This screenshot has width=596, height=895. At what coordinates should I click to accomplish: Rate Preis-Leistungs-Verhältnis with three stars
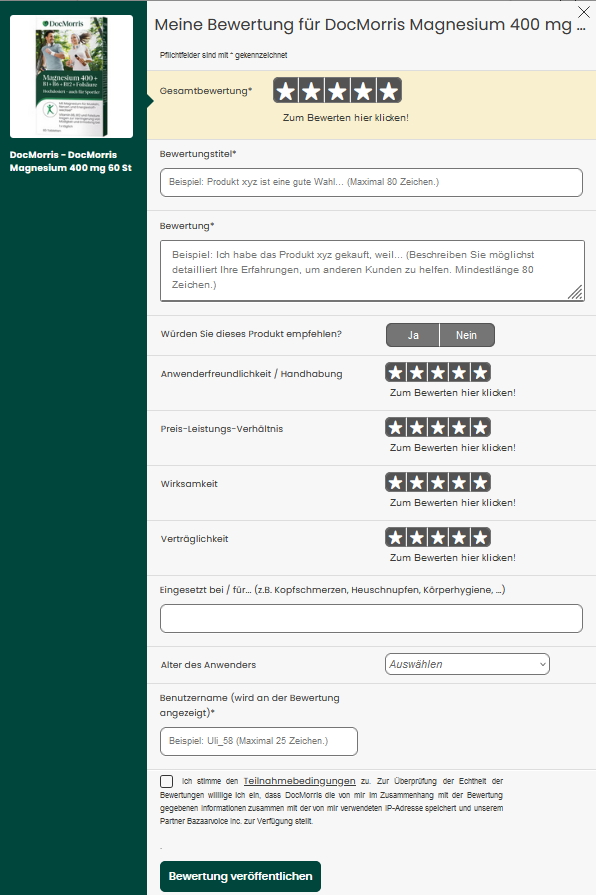(x=438, y=428)
